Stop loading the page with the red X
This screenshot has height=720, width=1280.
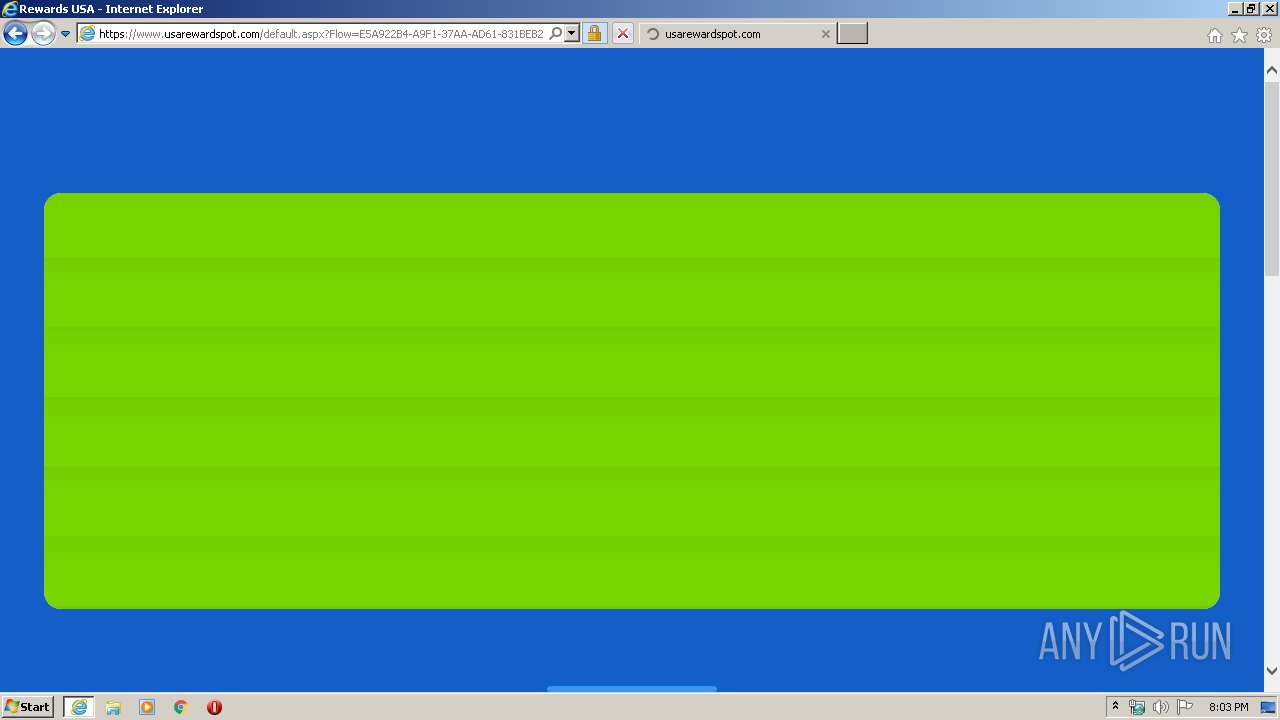tap(622, 34)
